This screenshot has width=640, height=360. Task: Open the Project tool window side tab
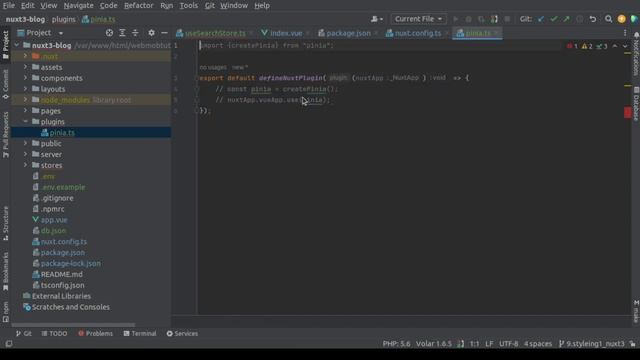pos(5,45)
